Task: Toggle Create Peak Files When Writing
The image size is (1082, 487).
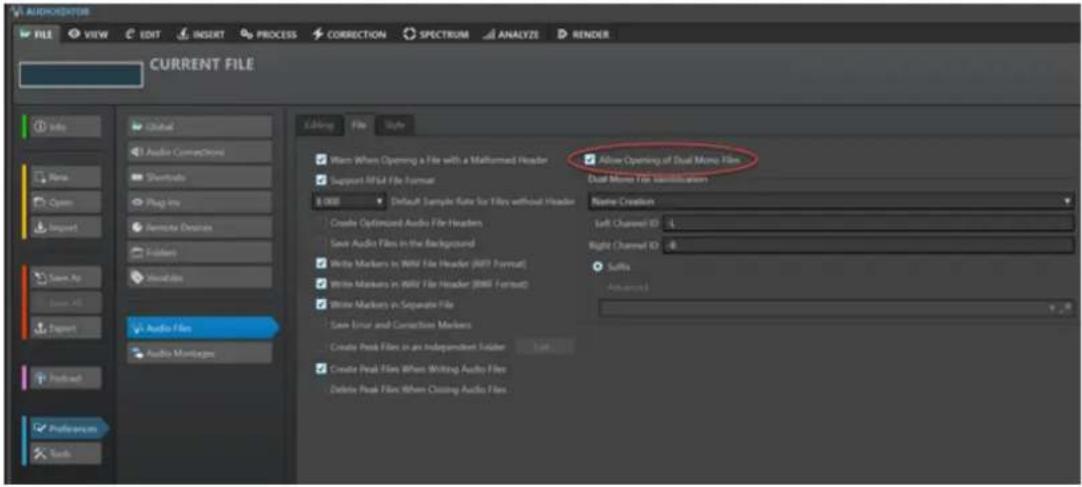Action: 321,369
